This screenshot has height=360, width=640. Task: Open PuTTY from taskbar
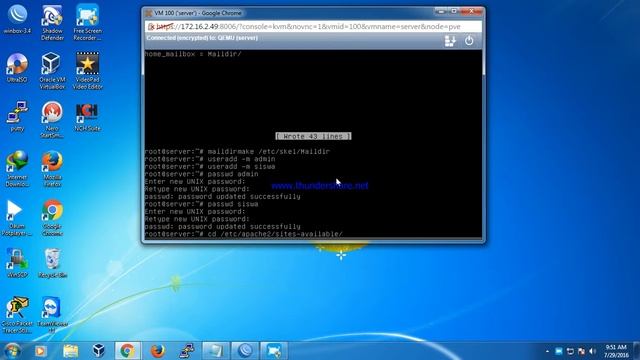tap(186, 351)
